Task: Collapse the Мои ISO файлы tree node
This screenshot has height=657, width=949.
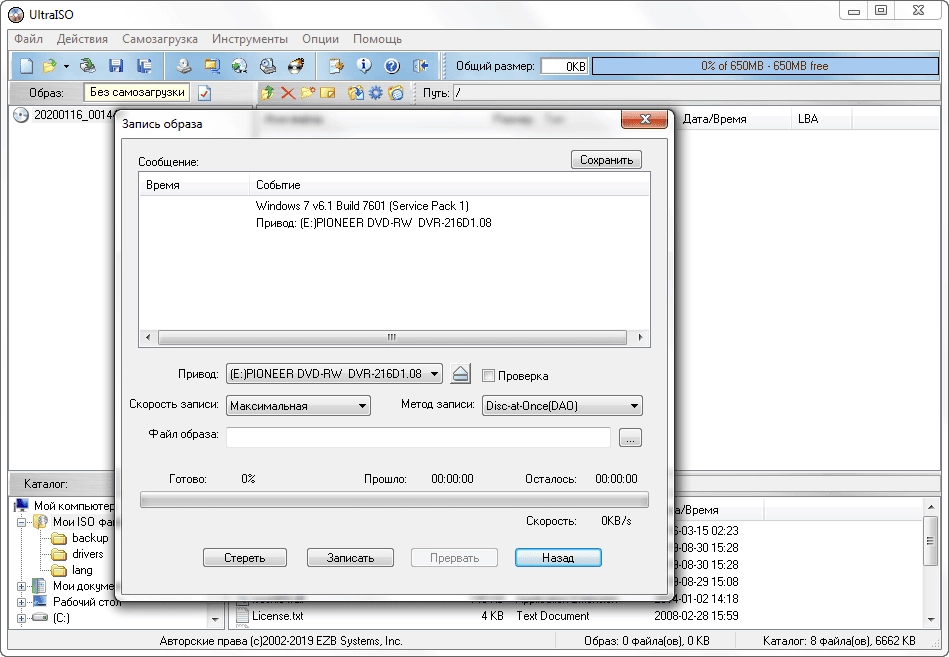Action: pyautogui.click(x=21, y=522)
